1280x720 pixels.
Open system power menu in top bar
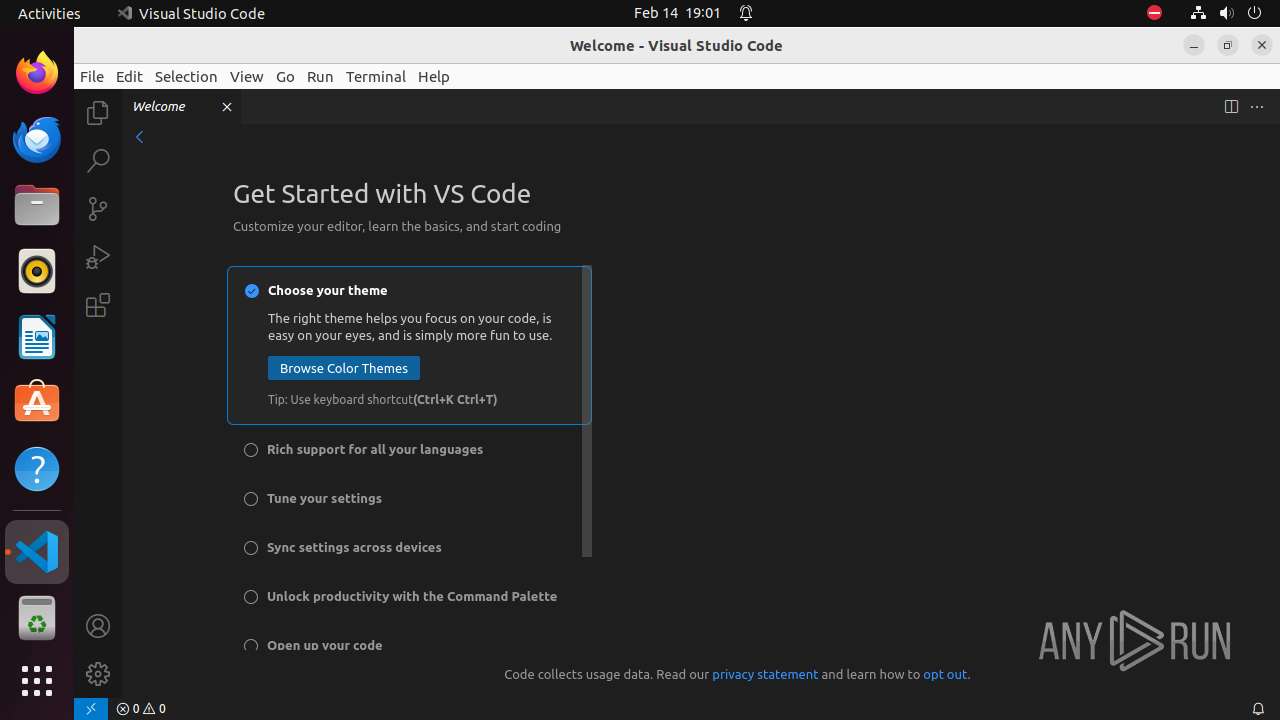(1254, 13)
